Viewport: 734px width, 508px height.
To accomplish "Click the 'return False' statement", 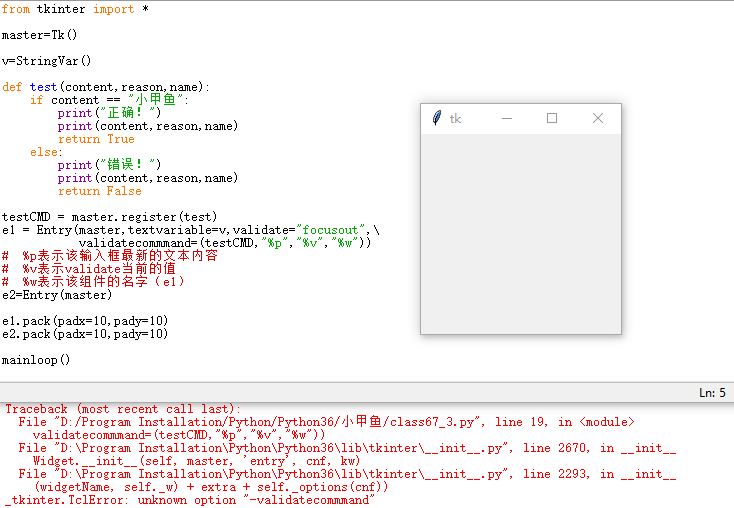I will click(99, 191).
